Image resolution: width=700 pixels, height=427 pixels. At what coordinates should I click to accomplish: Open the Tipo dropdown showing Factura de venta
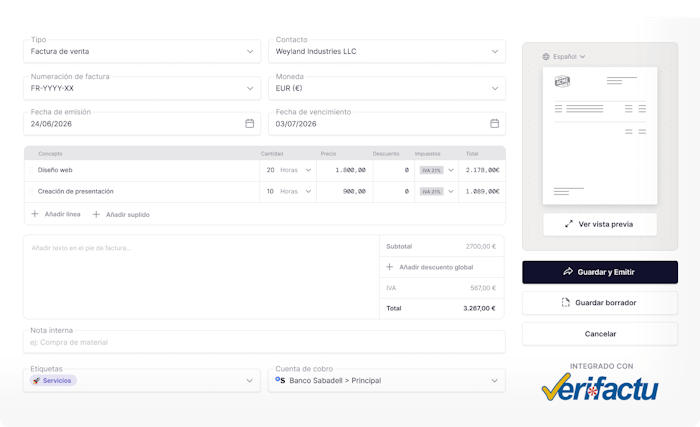(142, 51)
